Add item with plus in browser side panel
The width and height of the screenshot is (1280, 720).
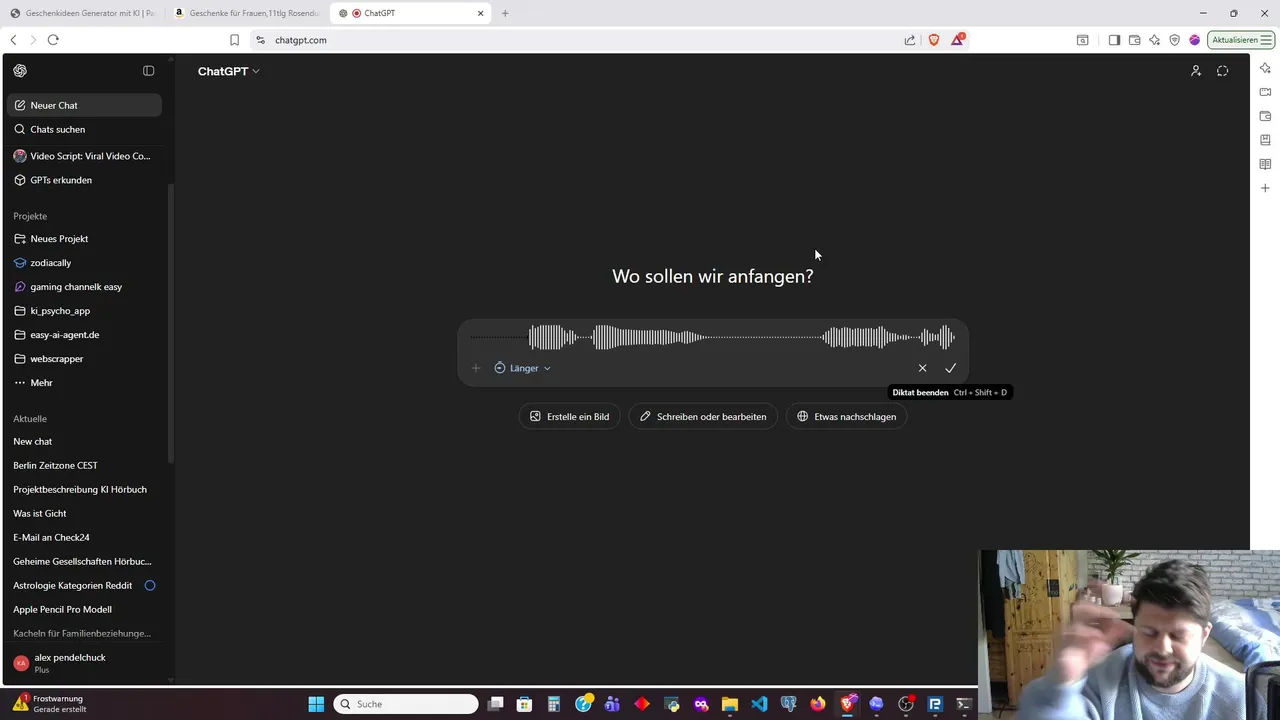click(x=1265, y=188)
